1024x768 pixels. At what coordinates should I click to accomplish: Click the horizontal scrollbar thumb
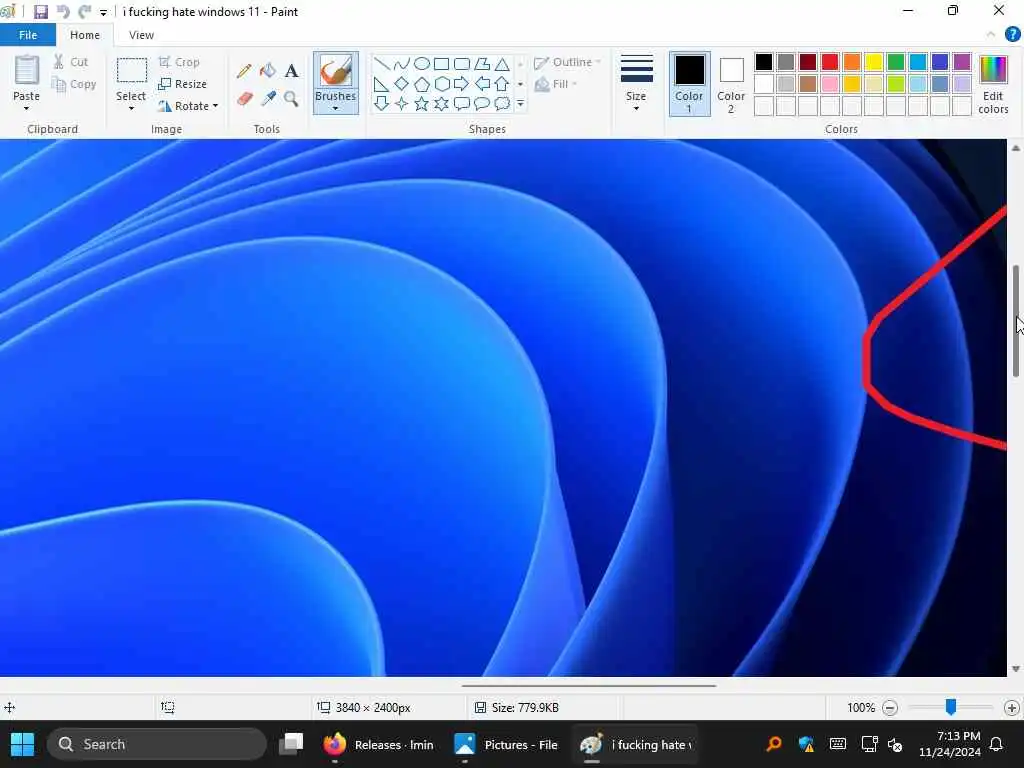click(588, 686)
